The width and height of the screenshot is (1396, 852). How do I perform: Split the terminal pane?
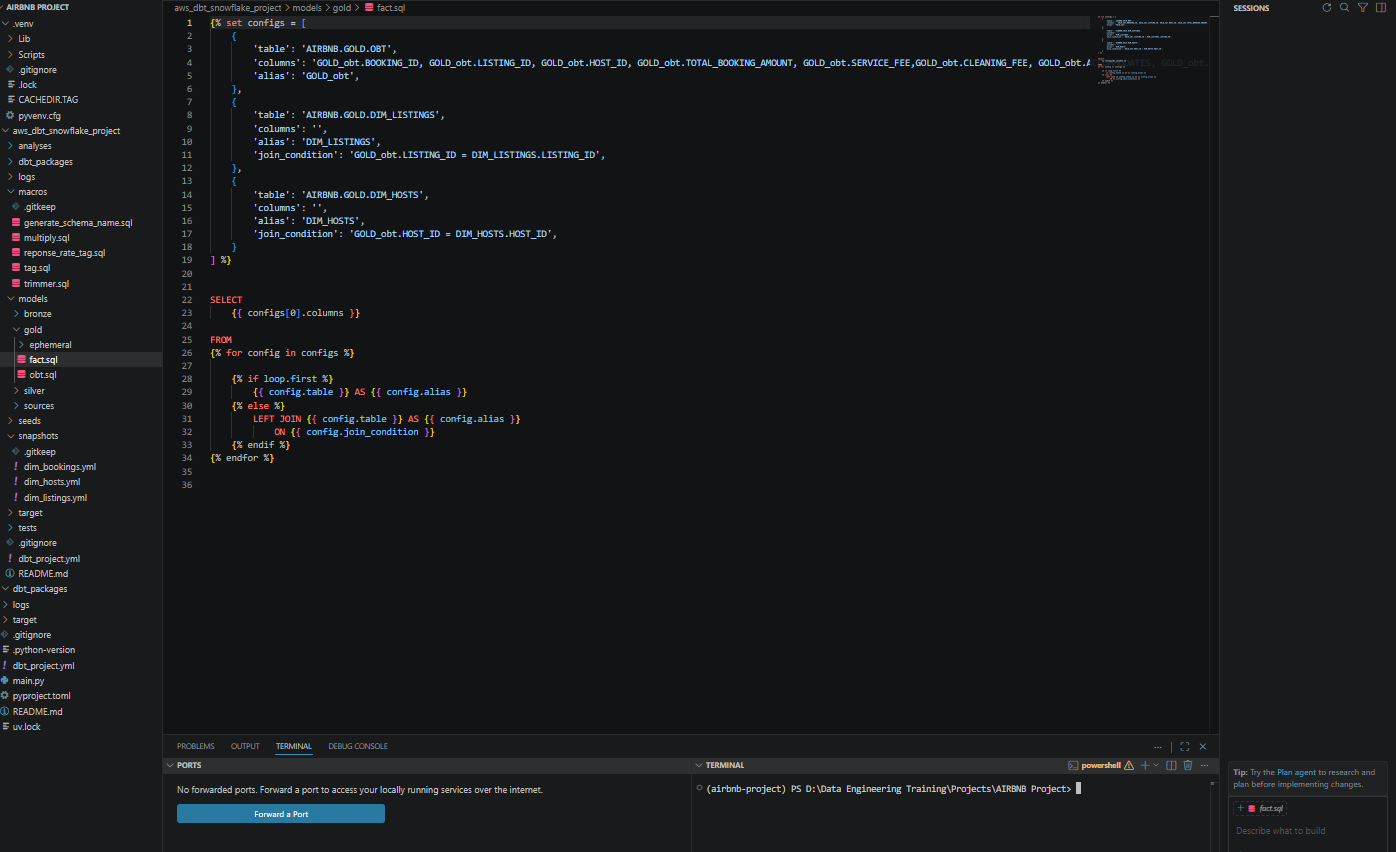coord(1171,765)
